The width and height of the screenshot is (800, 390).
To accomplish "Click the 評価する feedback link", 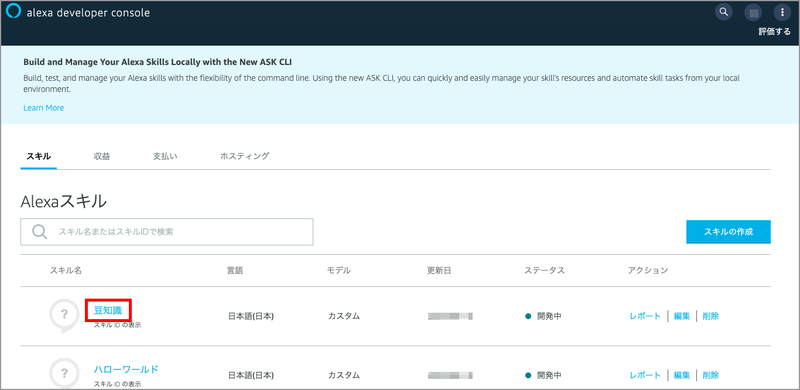I will tap(774, 32).
